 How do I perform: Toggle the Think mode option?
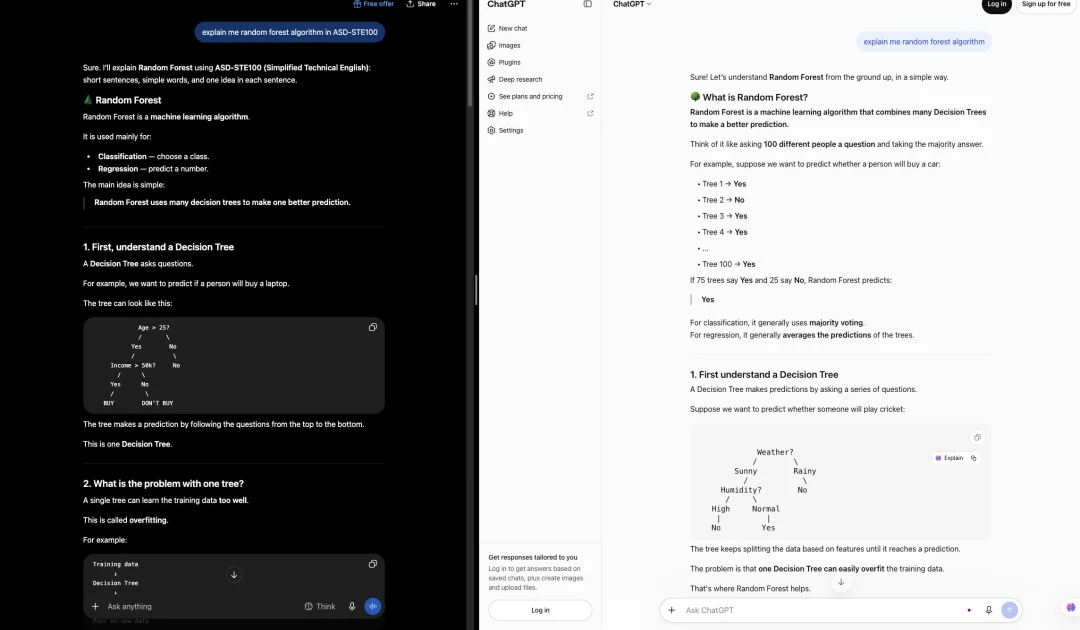pyautogui.click(x=320, y=607)
